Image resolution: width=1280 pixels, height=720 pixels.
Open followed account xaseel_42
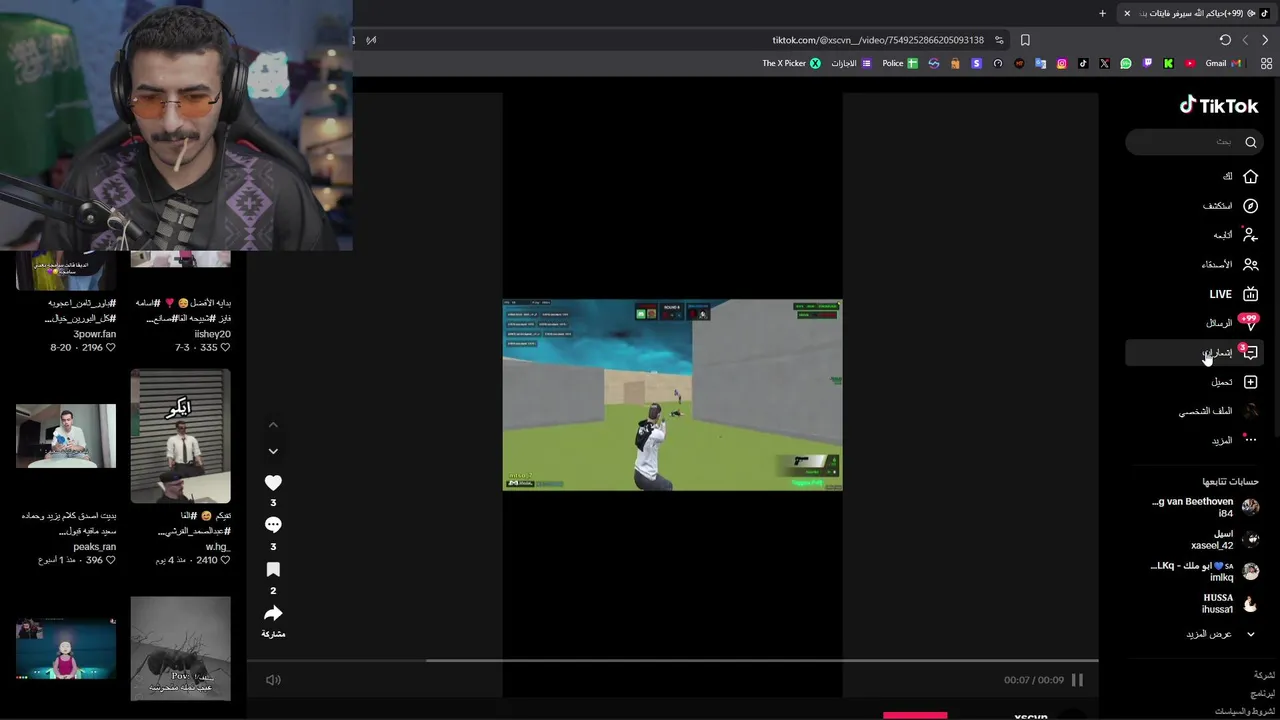(x=1225, y=539)
